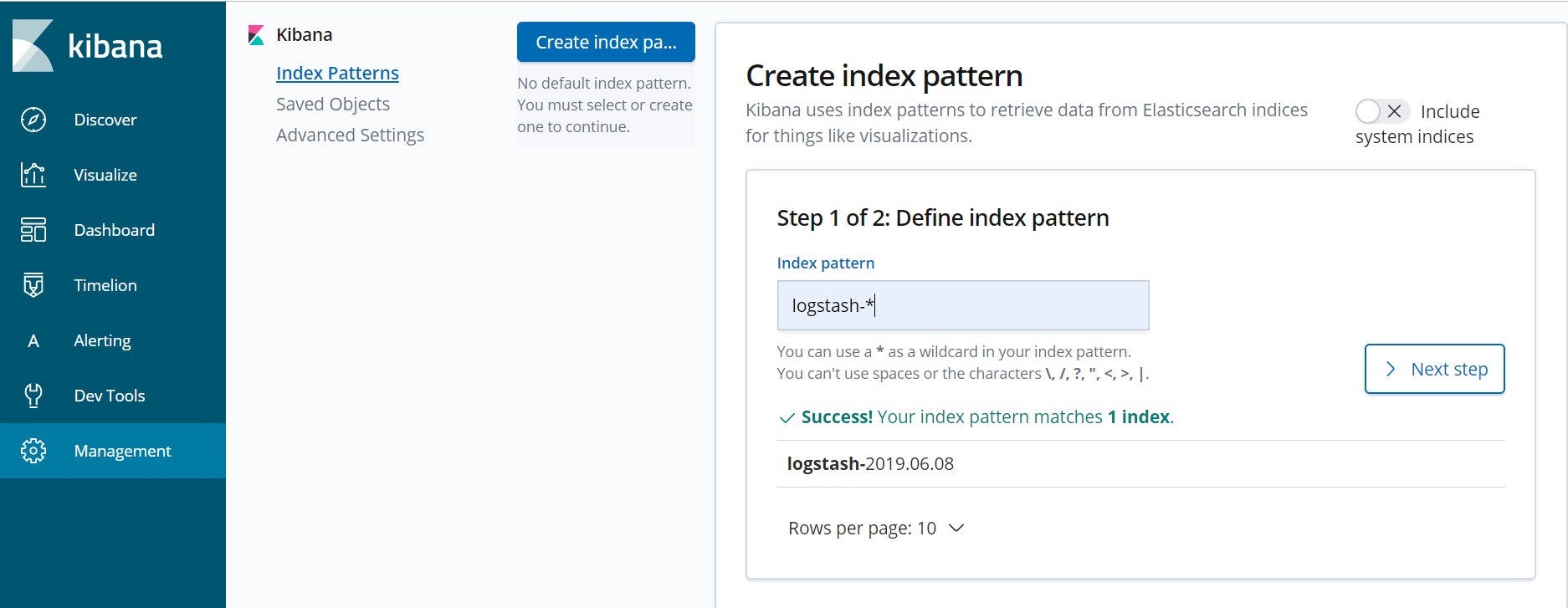Focus the Index pattern input field
1568x608 pixels.
[x=962, y=305]
